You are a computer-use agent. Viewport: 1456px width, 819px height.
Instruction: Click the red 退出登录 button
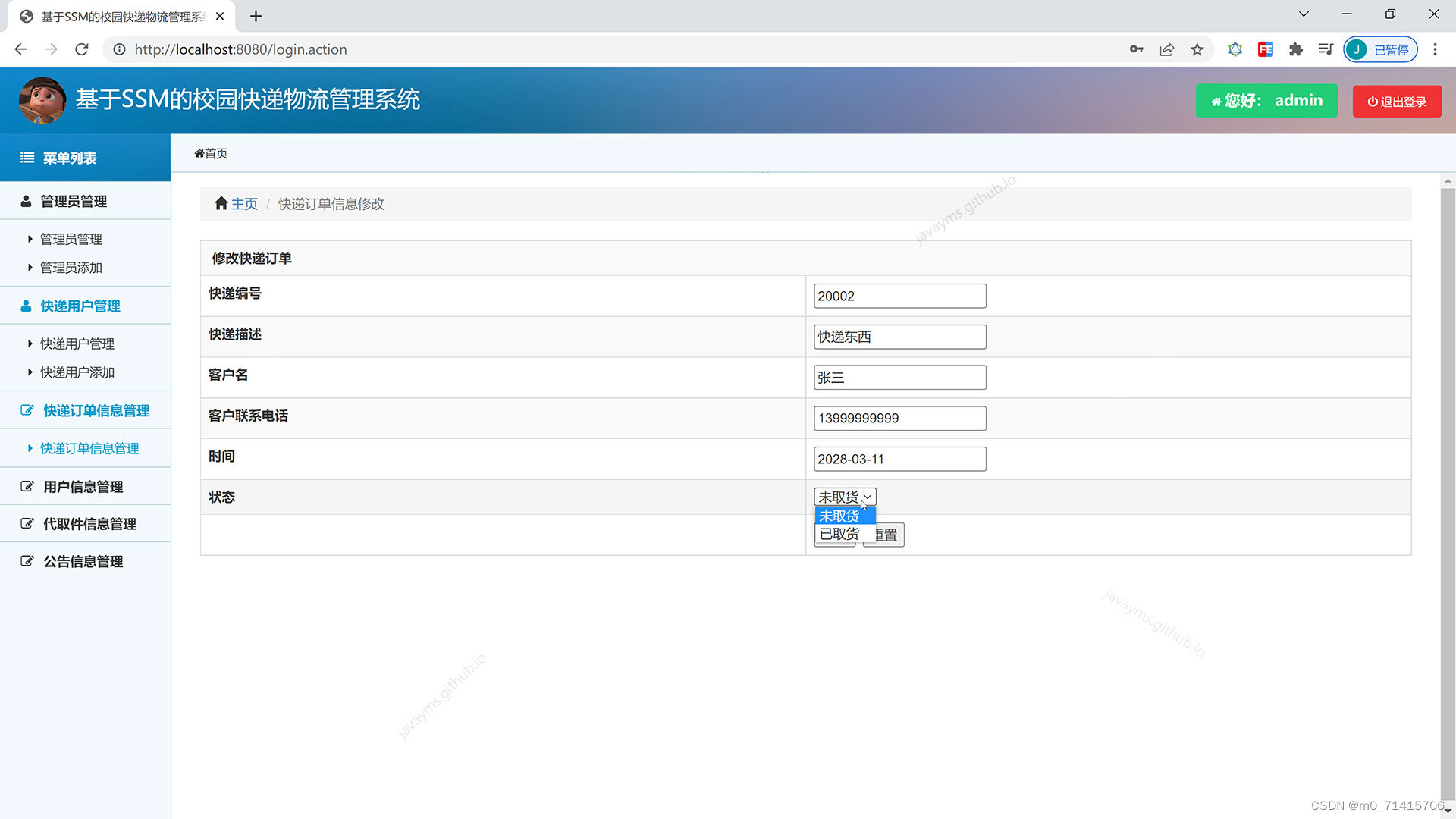tap(1396, 102)
